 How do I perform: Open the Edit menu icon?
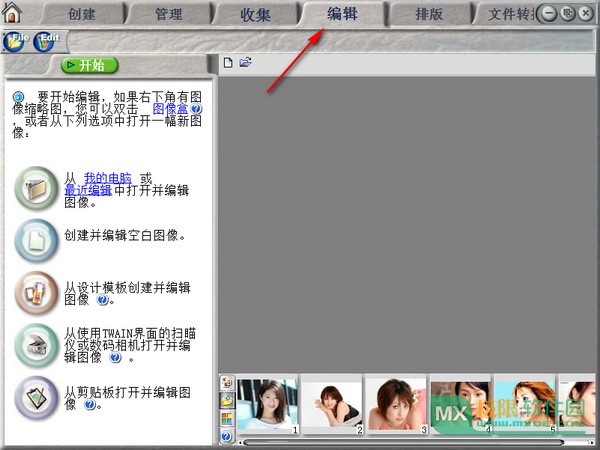(46, 41)
